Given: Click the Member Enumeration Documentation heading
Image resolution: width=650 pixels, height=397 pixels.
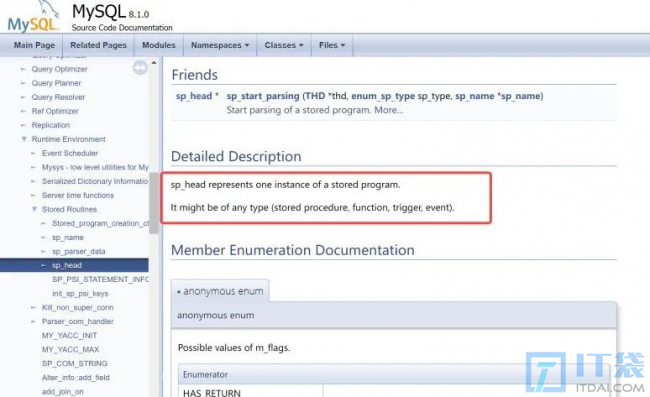Looking at the screenshot, I should point(293,250).
